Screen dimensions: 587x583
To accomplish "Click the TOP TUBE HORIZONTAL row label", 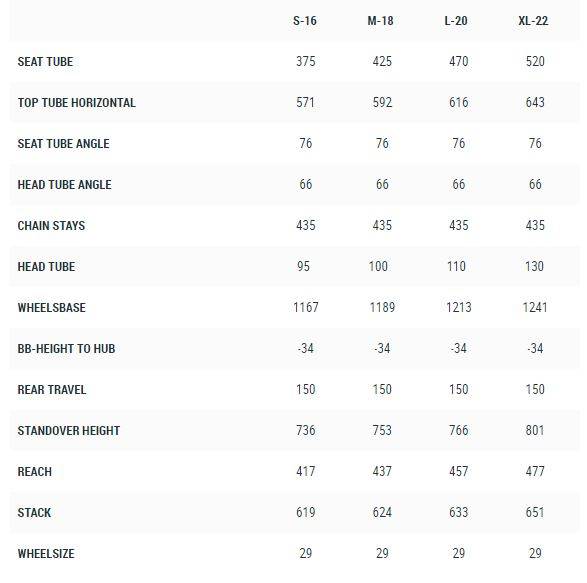I will (x=77, y=103).
